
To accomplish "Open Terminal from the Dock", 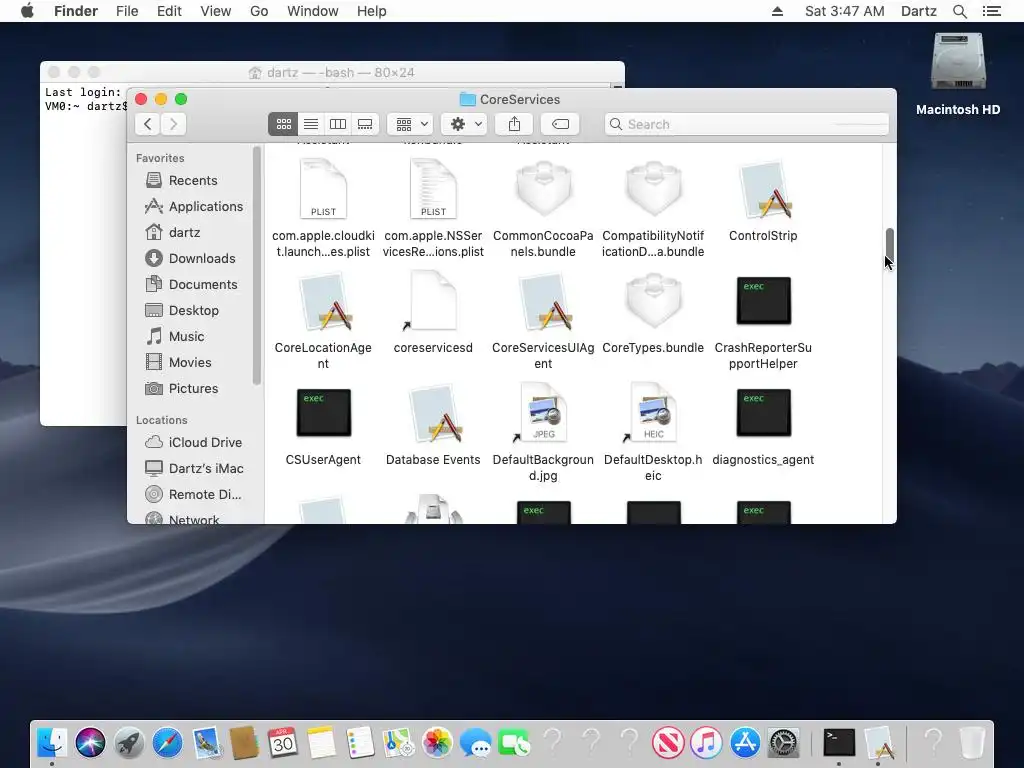I will click(x=839, y=743).
